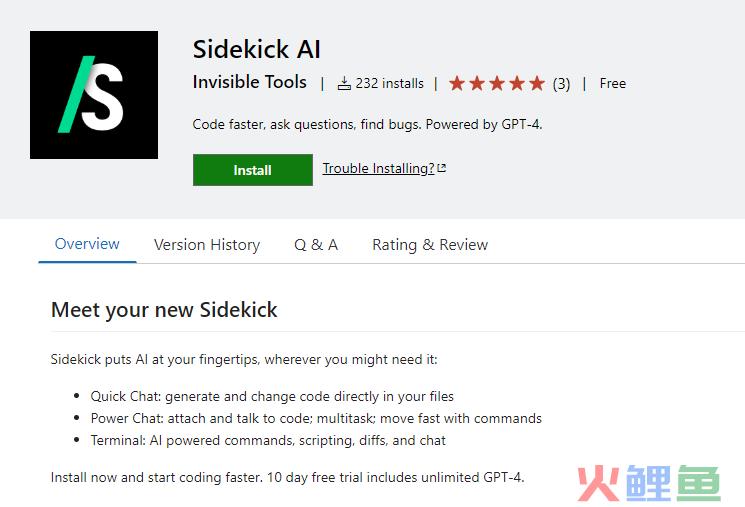Click the download icon beside installs count
Viewport: 745px width, 507px height.
pyautogui.click(x=344, y=83)
